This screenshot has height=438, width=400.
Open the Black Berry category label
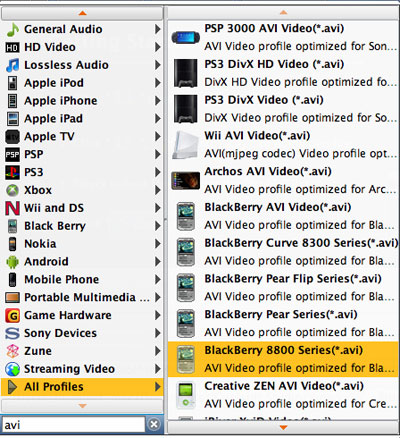[55, 226]
